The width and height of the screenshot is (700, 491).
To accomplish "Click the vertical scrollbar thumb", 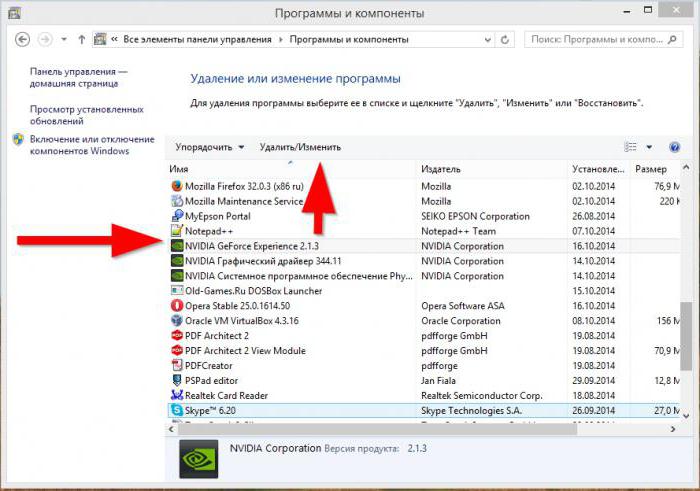I will click(x=686, y=336).
